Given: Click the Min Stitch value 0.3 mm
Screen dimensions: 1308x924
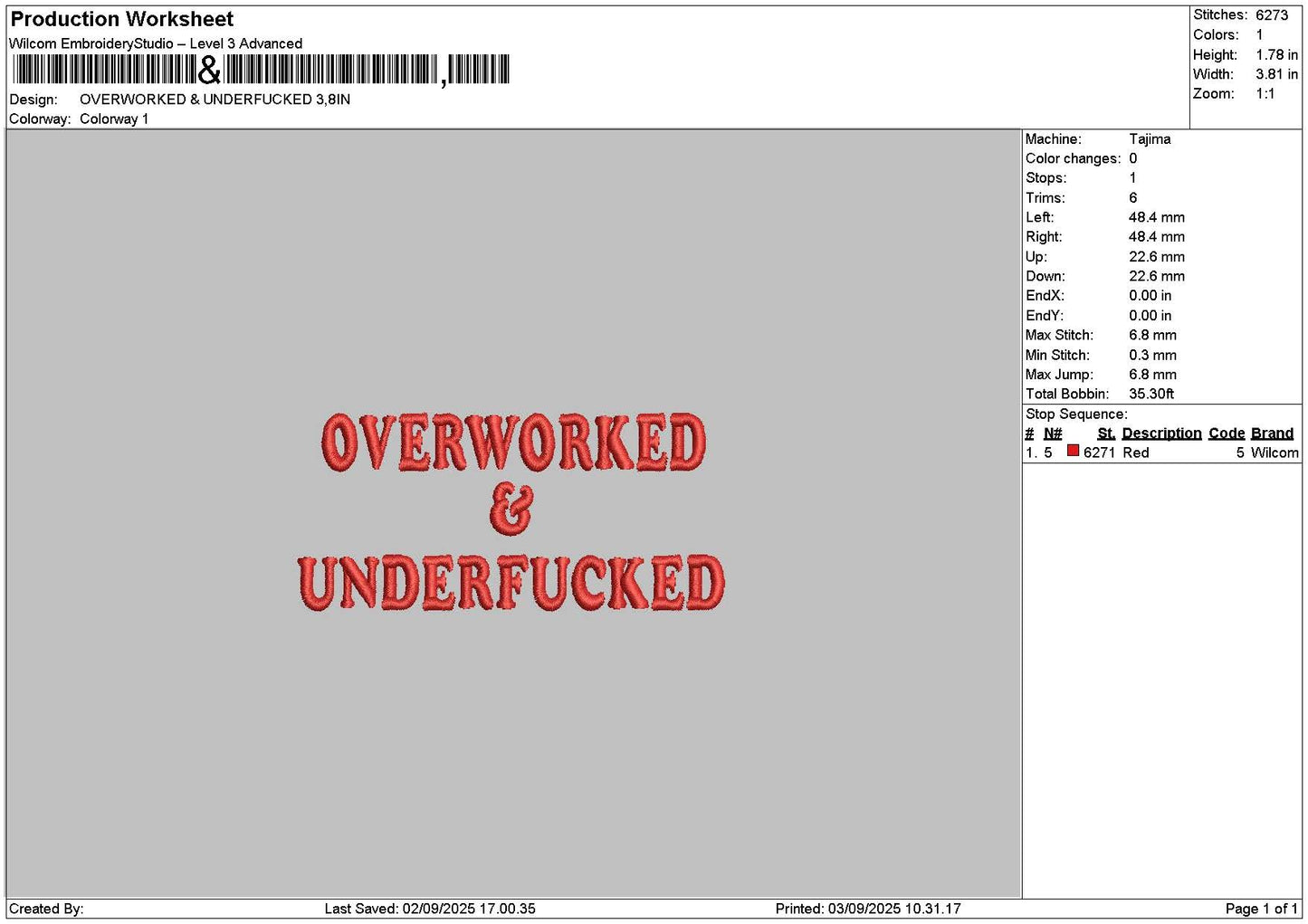Looking at the screenshot, I should click(1152, 356).
